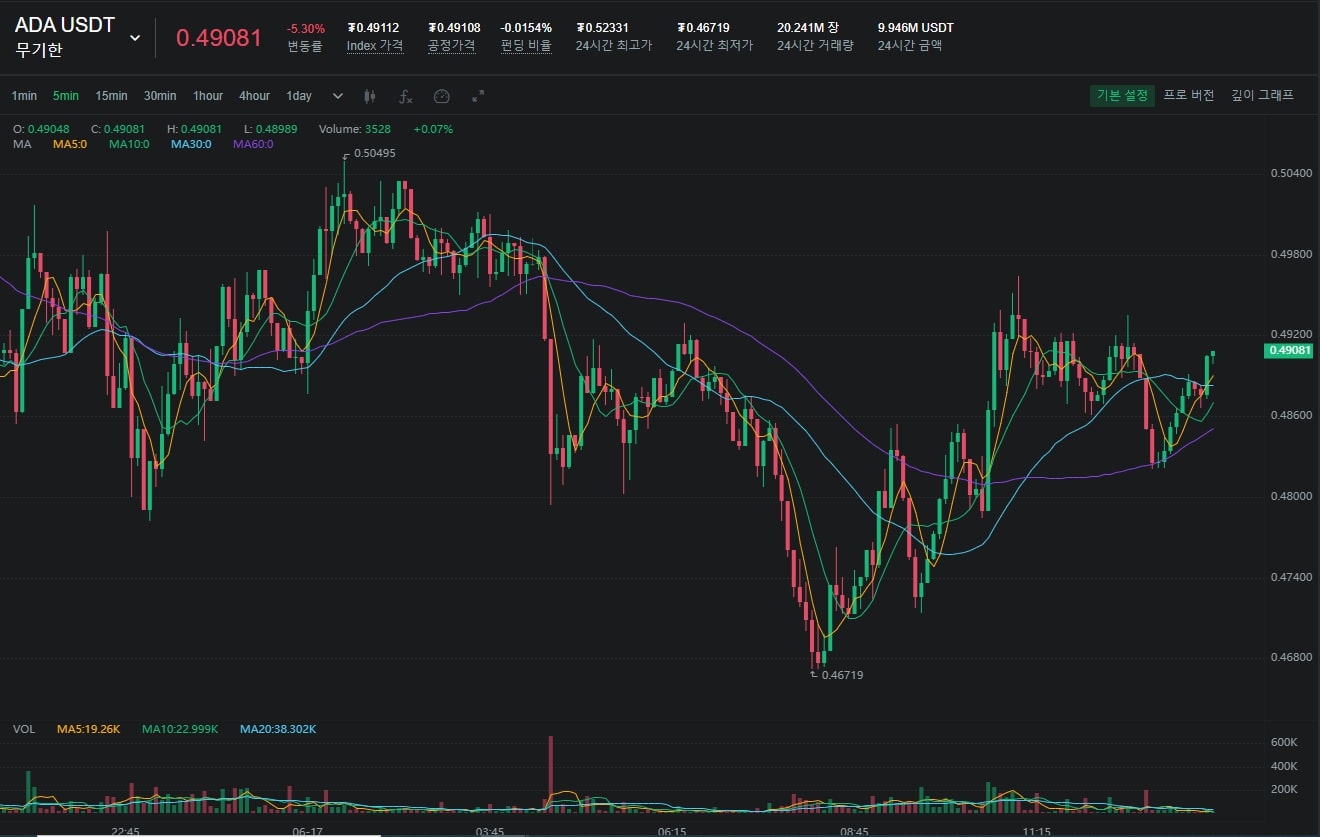Select the 5min interval
The width and height of the screenshot is (1320, 837).
tap(66, 96)
